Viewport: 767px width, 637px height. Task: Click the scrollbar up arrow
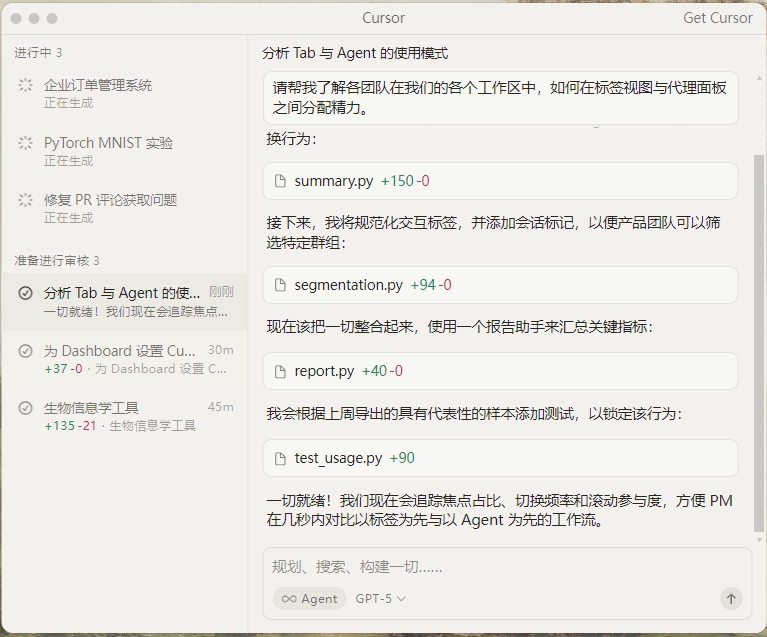click(759, 78)
